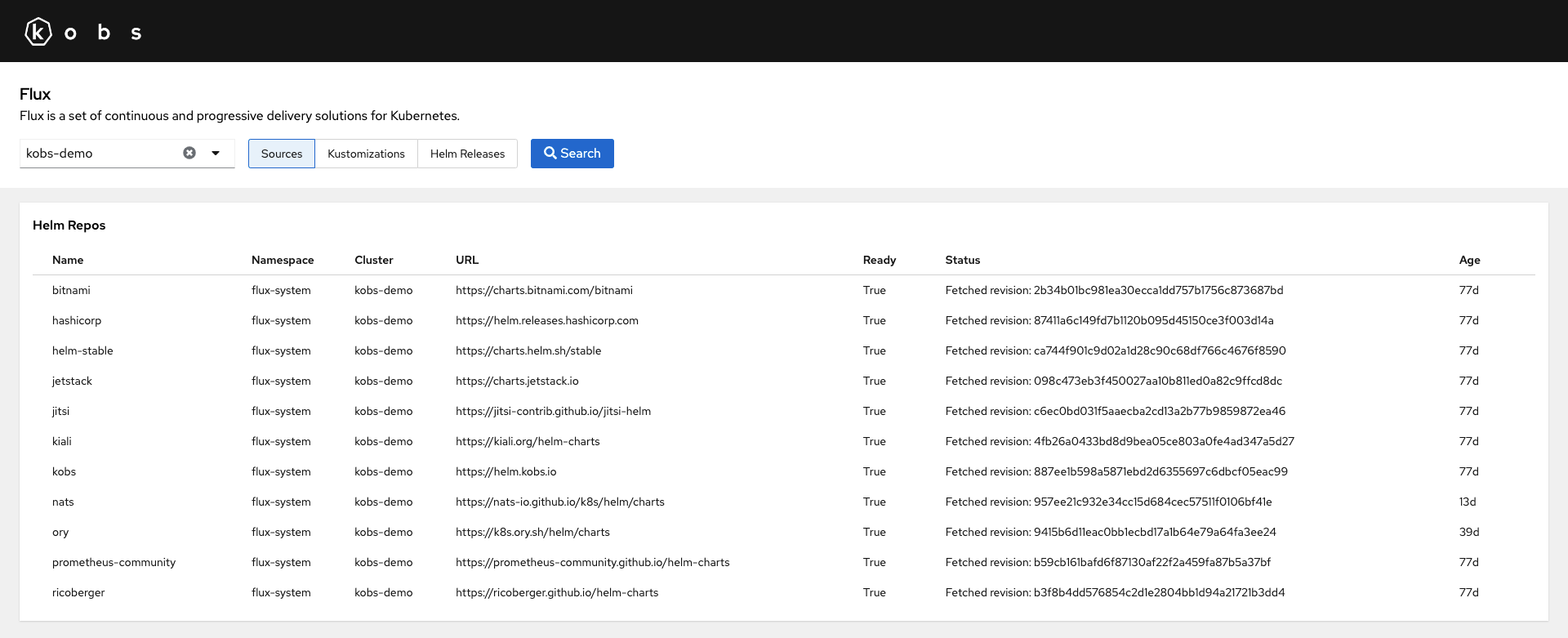This screenshot has height=638, width=1568.
Task: Click URL https://k8s.ory.sh/helm/charts
Action: [x=532, y=532]
